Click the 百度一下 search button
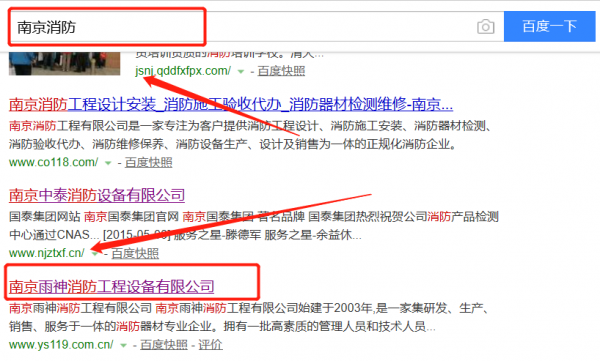Screen dimensions: 600x361 (x=549, y=26)
